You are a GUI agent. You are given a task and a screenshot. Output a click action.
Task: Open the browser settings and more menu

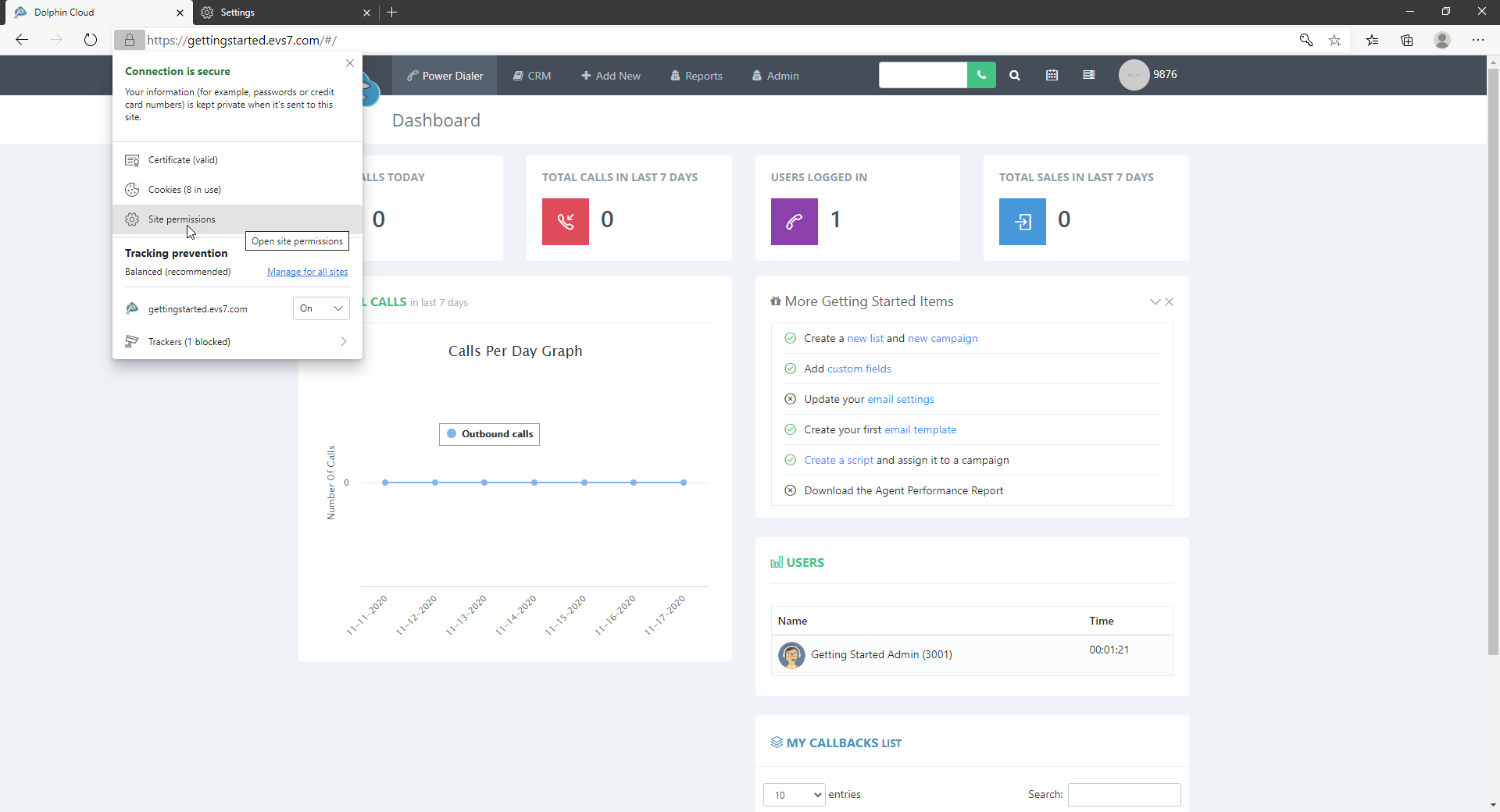[x=1478, y=40]
